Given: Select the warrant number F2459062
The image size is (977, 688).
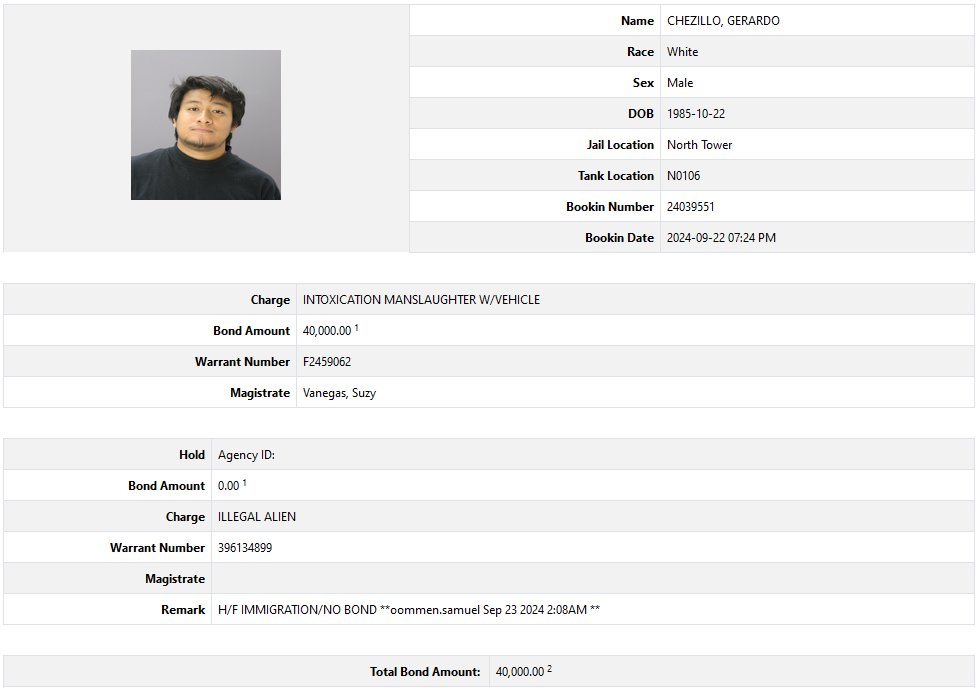Looking at the screenshot, I should (326, 362).
